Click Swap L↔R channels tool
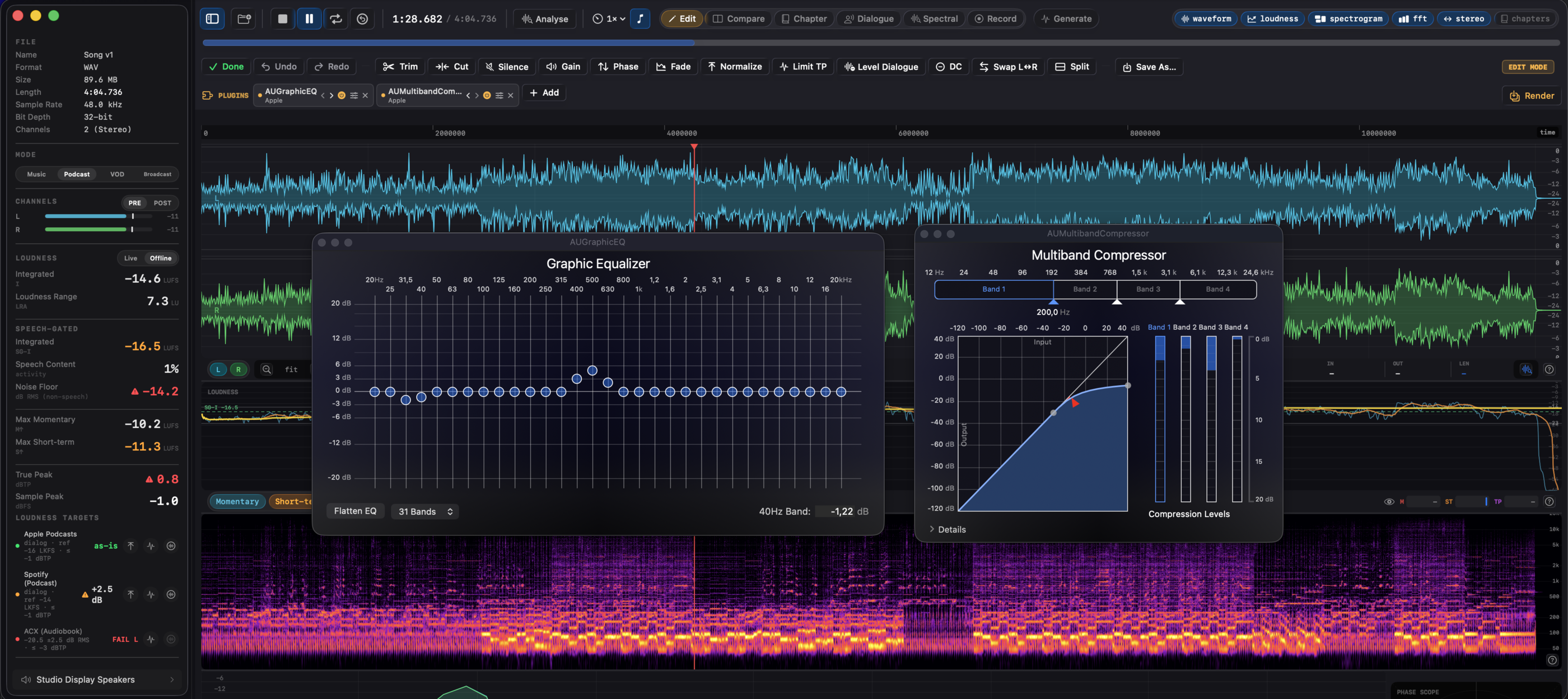 1008,67
